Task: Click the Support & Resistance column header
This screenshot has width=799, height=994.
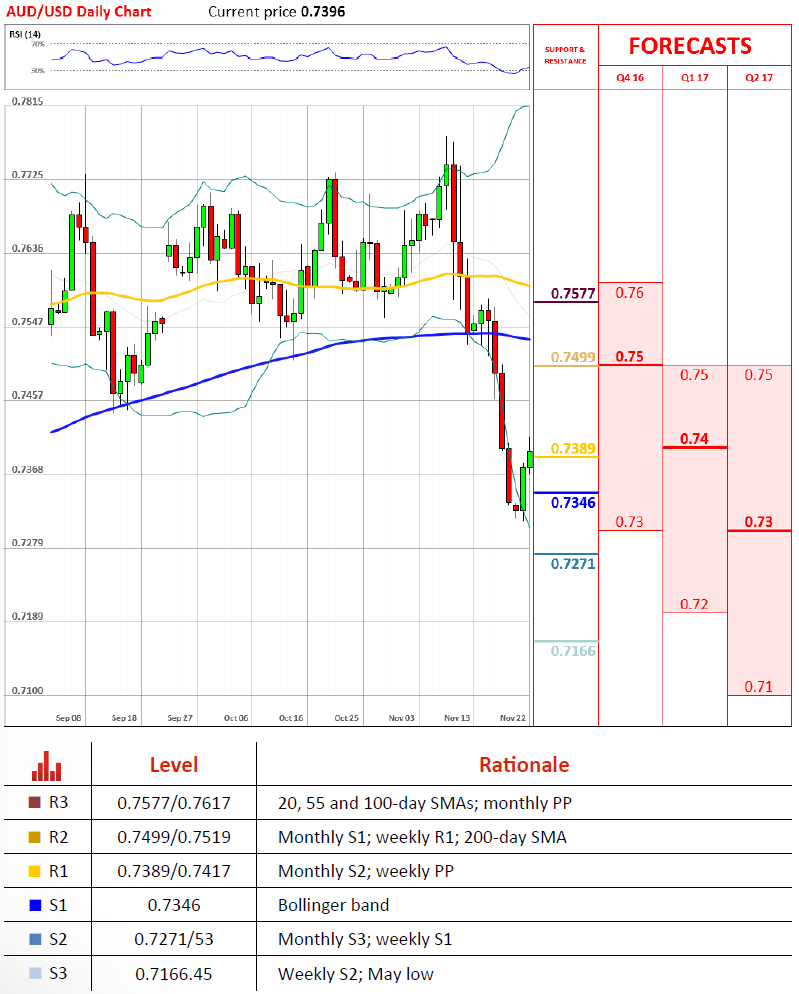Action: pos(565,55)
